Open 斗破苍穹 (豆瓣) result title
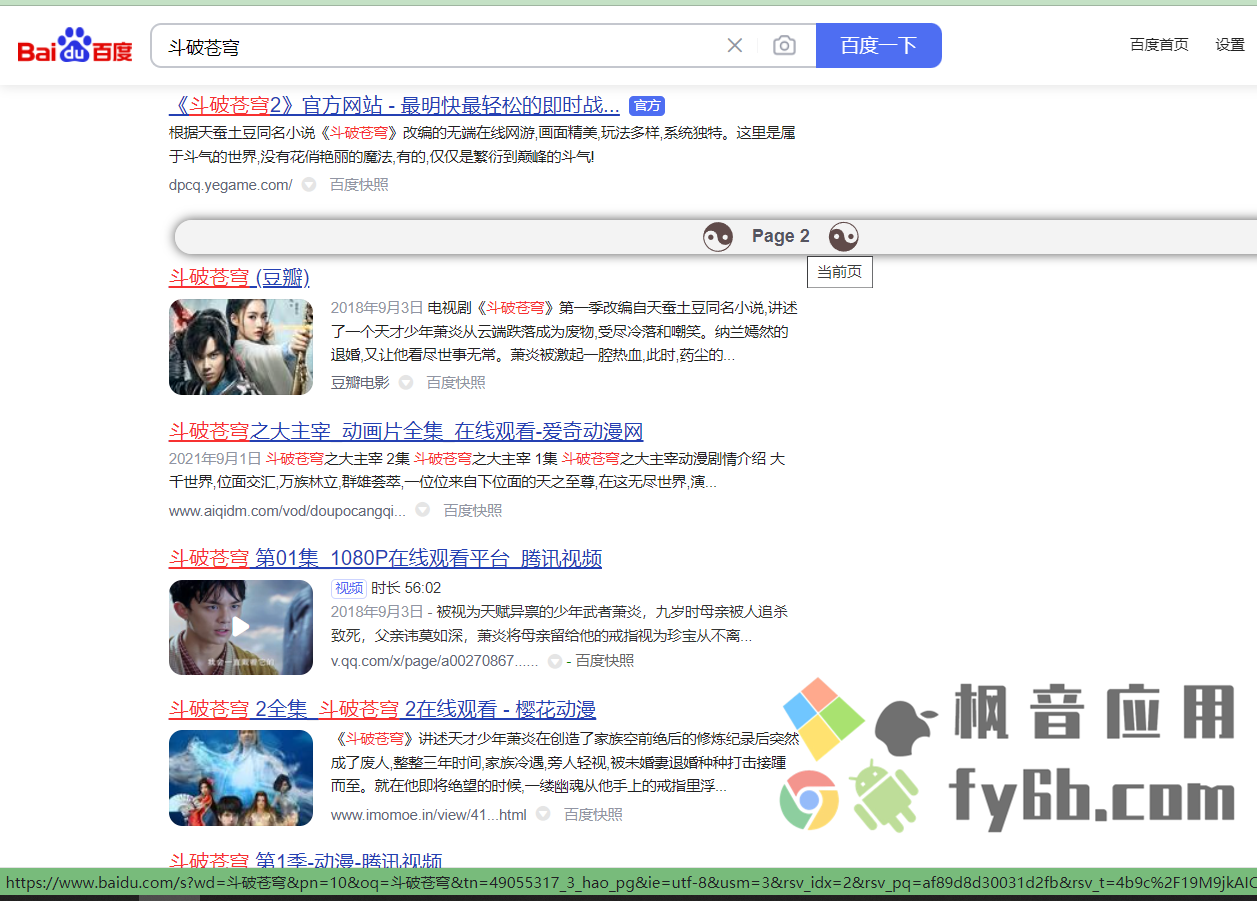The image size is (1257, 901). tap(239, 278)
